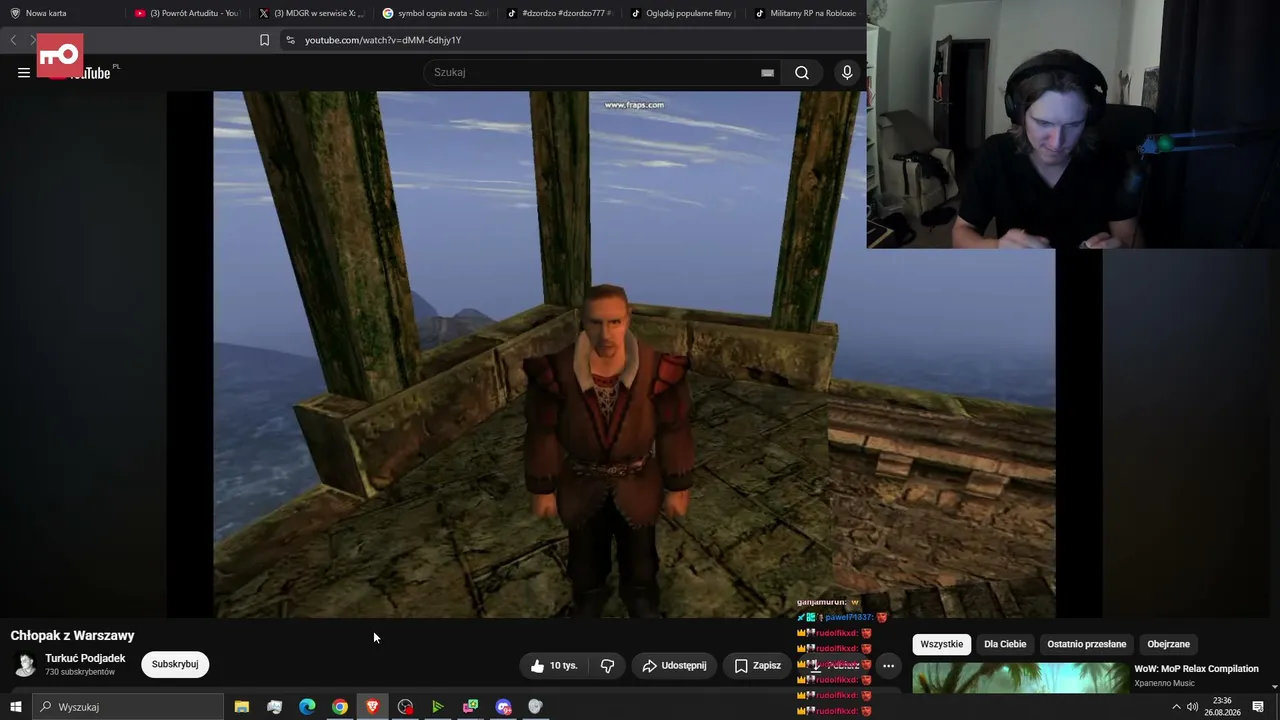Open the Windows notification center
The height and width of the screenshot is (720, 1280).
point(1258,707)
